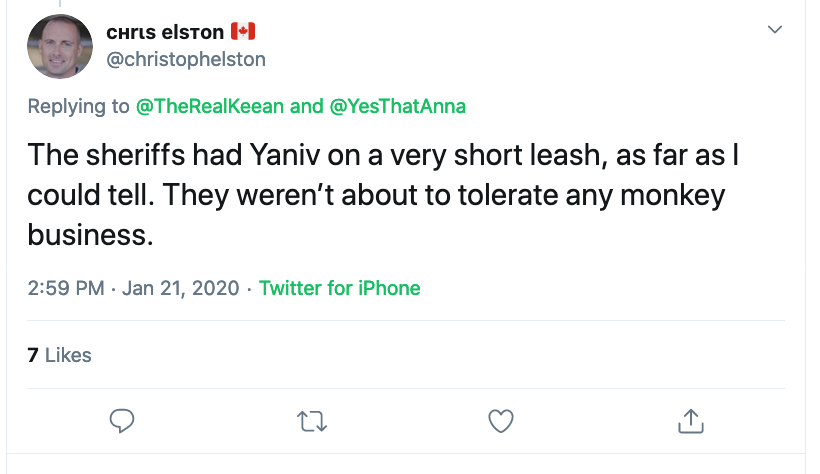Open Chris Elston's profile picture
This screenshot has width=820, height=474.
[60, 46]
